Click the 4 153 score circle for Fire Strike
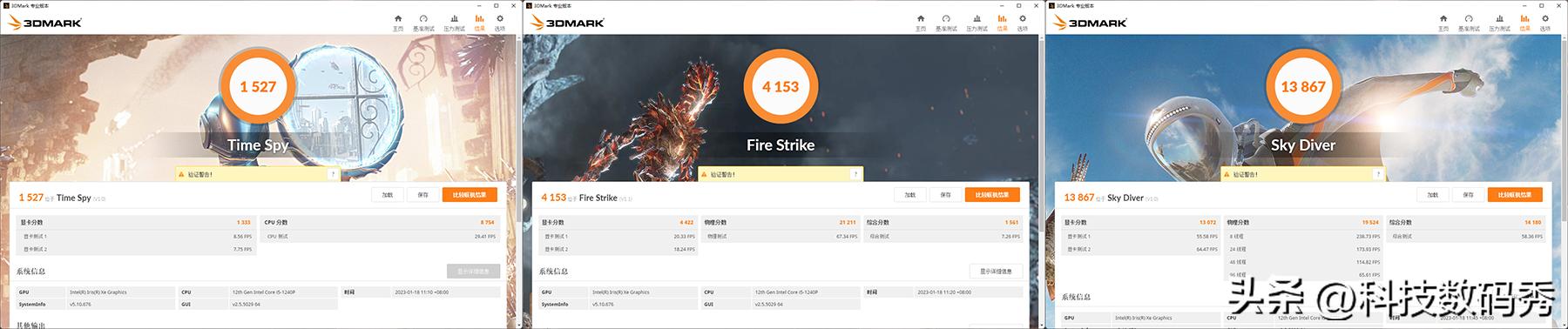 click(x=781, y=86)
